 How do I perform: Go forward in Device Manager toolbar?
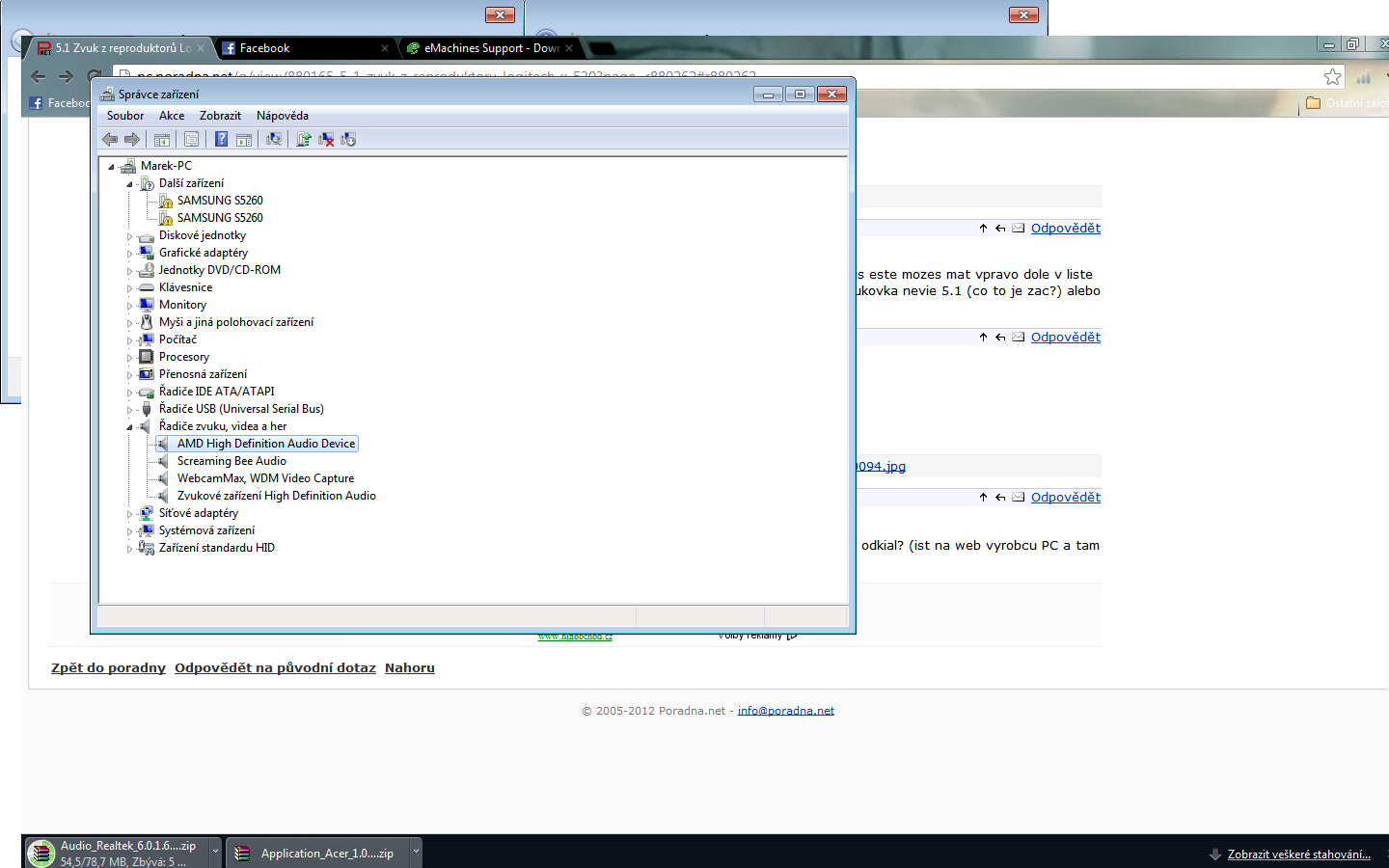pyautogui.click(x=132, y=140)
